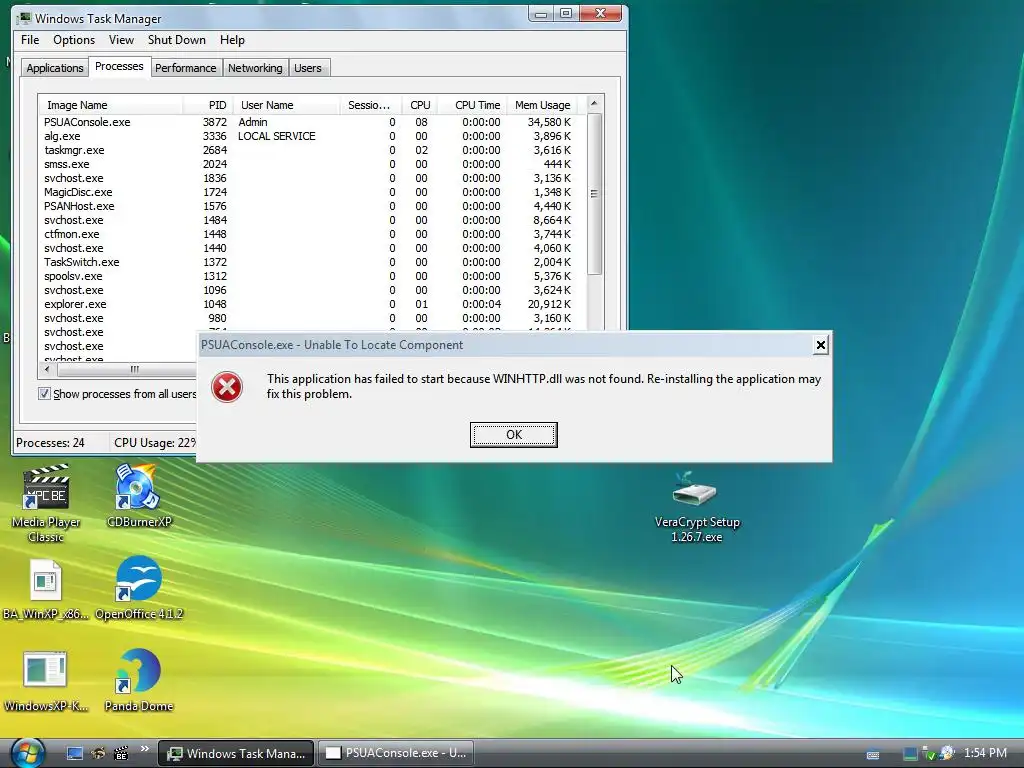Switch to the Networking tab
The image size is (1024, 768).
pyautogui.click(x=255, y=68)
